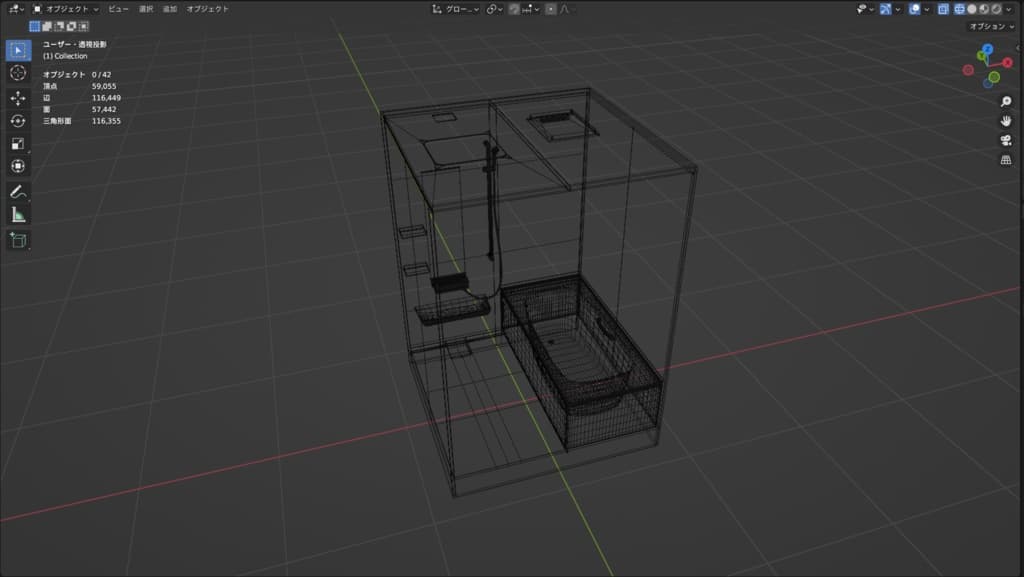The width and height of the screenshot is (1024, 577).
Task: Select the Annotate pencil tool
Action: 18,190
